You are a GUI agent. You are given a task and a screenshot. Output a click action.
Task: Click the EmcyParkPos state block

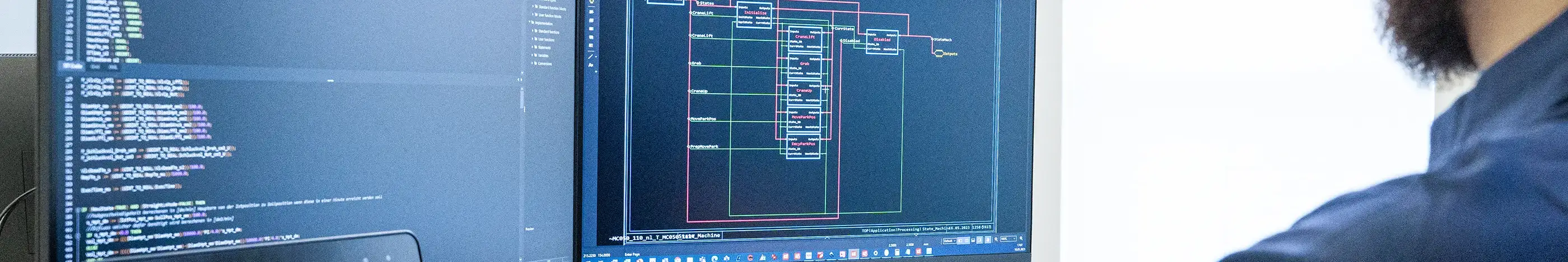803,146
